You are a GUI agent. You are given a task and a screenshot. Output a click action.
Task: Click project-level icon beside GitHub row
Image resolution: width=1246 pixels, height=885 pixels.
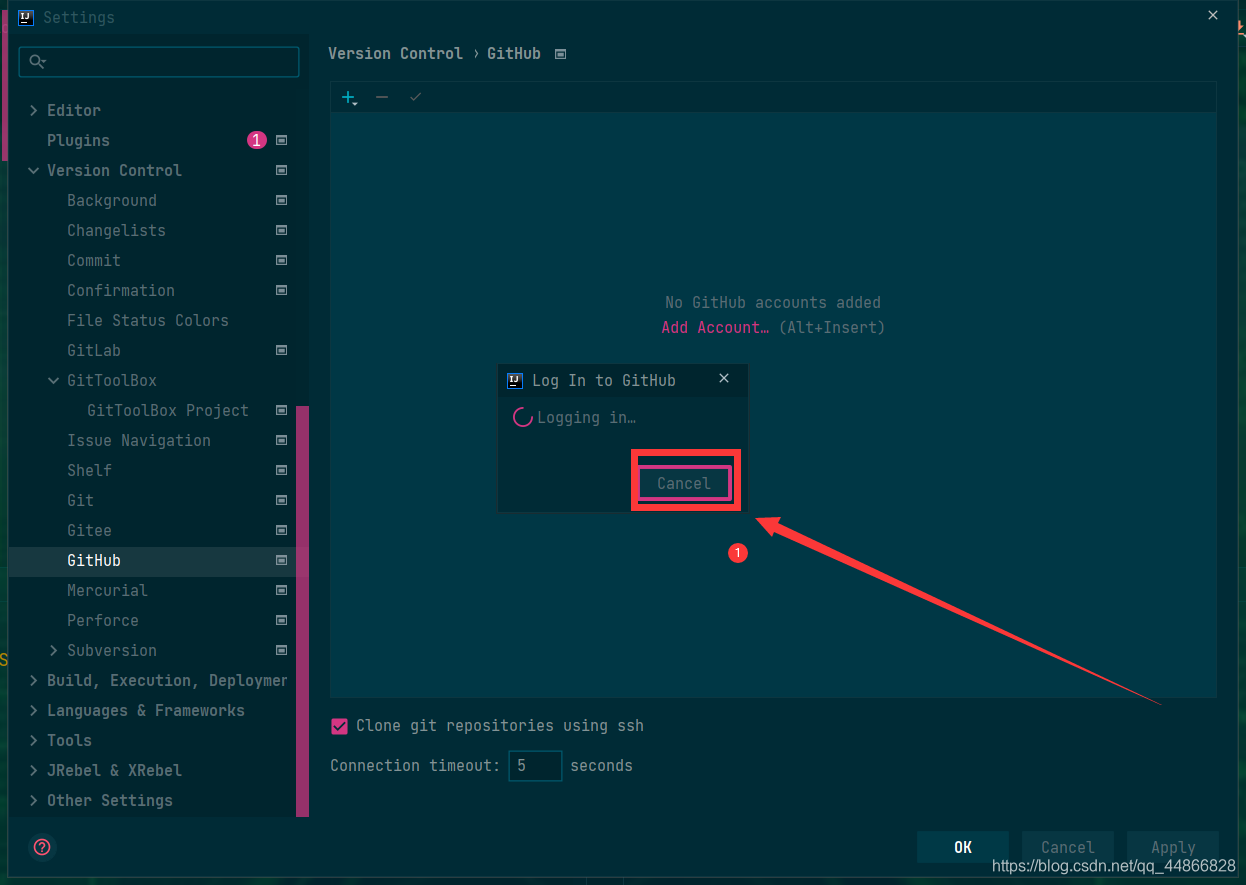[x=282, y=560]
